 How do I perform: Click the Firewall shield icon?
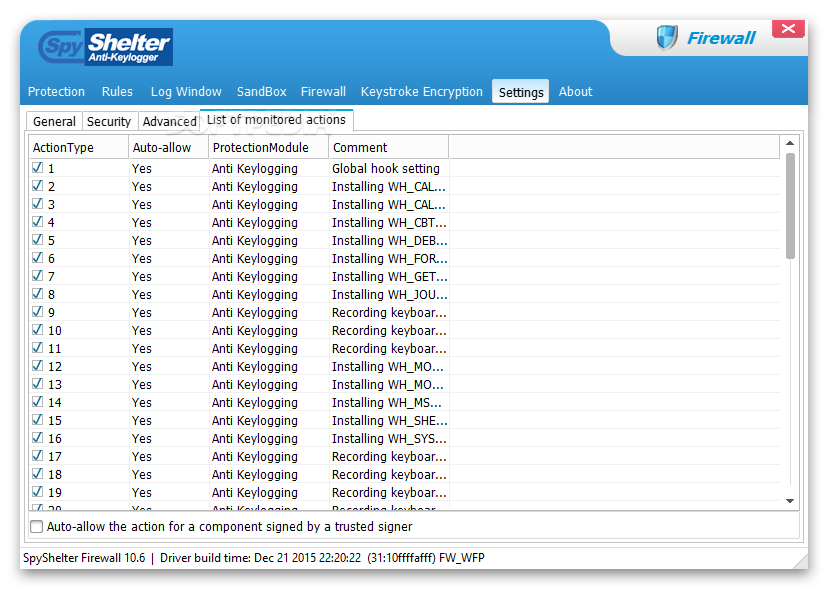[x=667, y=38]
